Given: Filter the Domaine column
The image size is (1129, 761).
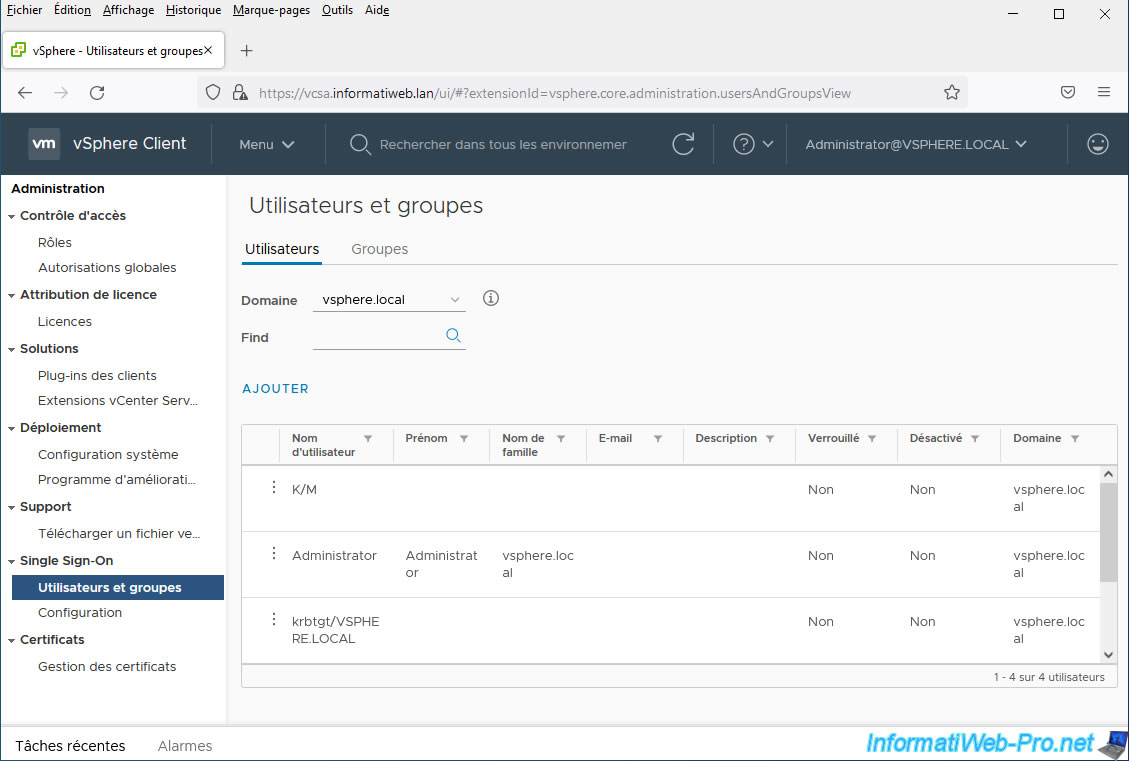Looking at the screenshot, I should point(1075,438).
